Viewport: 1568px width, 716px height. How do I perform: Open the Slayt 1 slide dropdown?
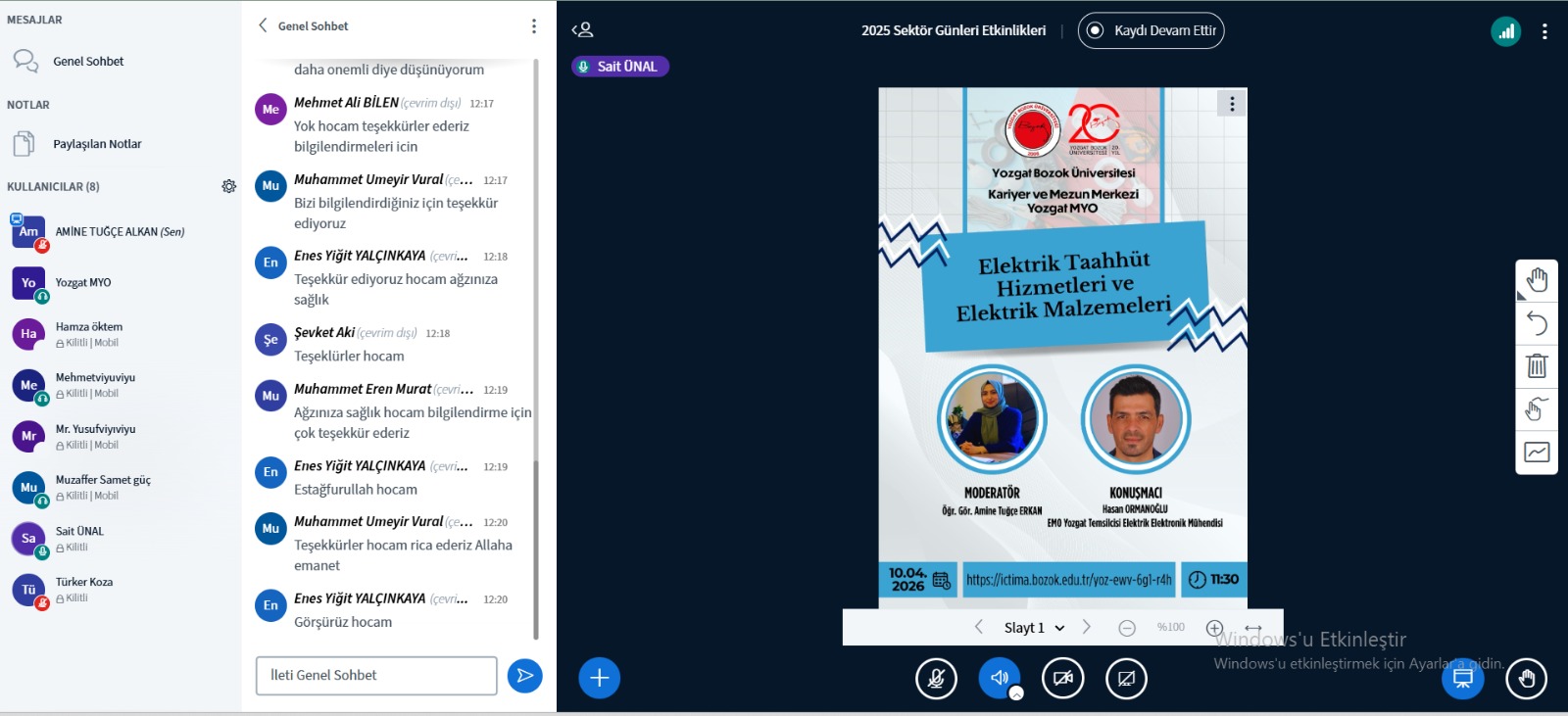(x=1034, y=628)
